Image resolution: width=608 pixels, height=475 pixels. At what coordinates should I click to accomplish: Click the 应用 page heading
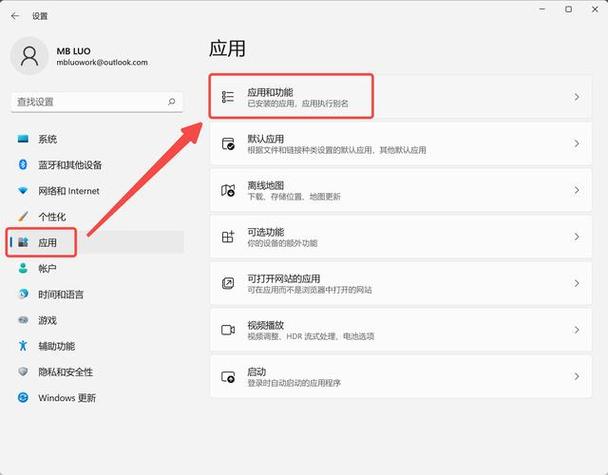pos(227,48)
